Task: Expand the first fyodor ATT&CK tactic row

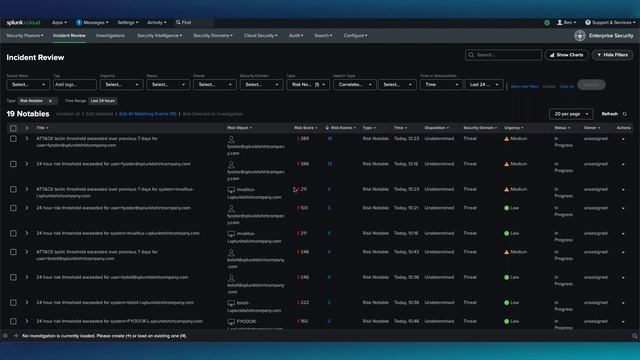Action: [27, 139]
